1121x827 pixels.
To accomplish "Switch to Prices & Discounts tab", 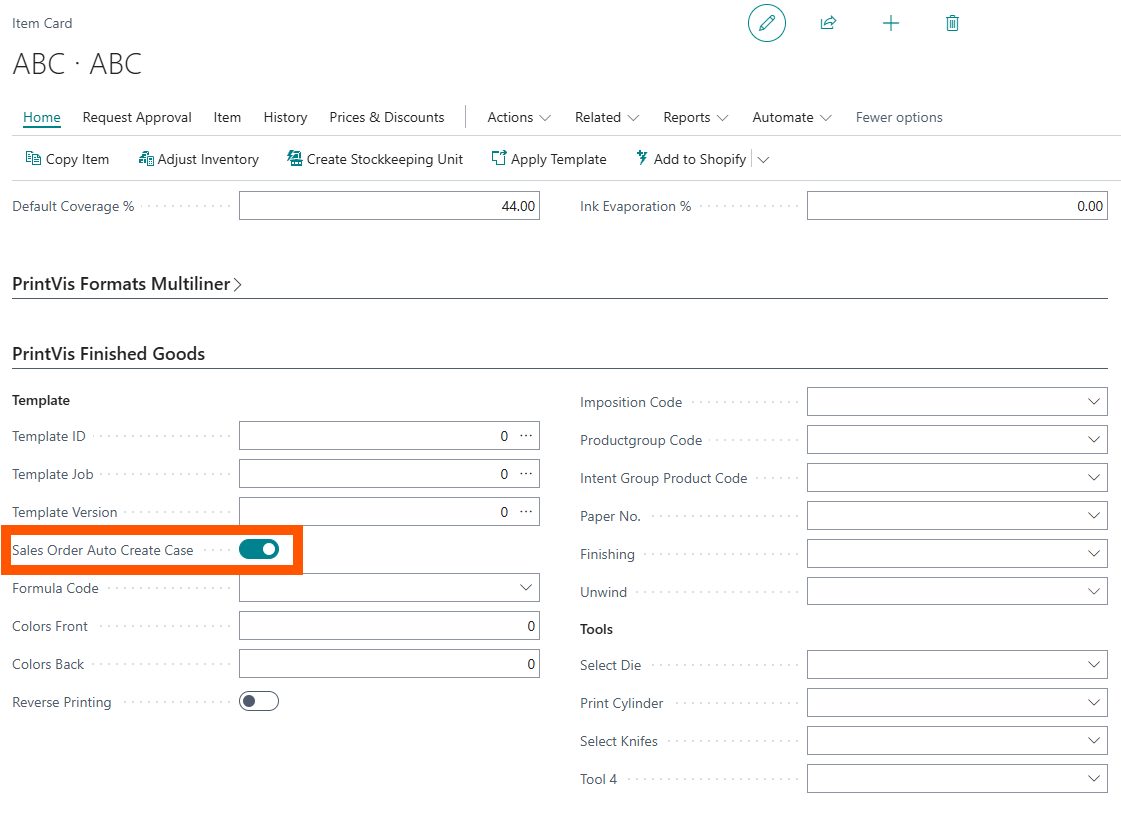I will pos(386,117).
